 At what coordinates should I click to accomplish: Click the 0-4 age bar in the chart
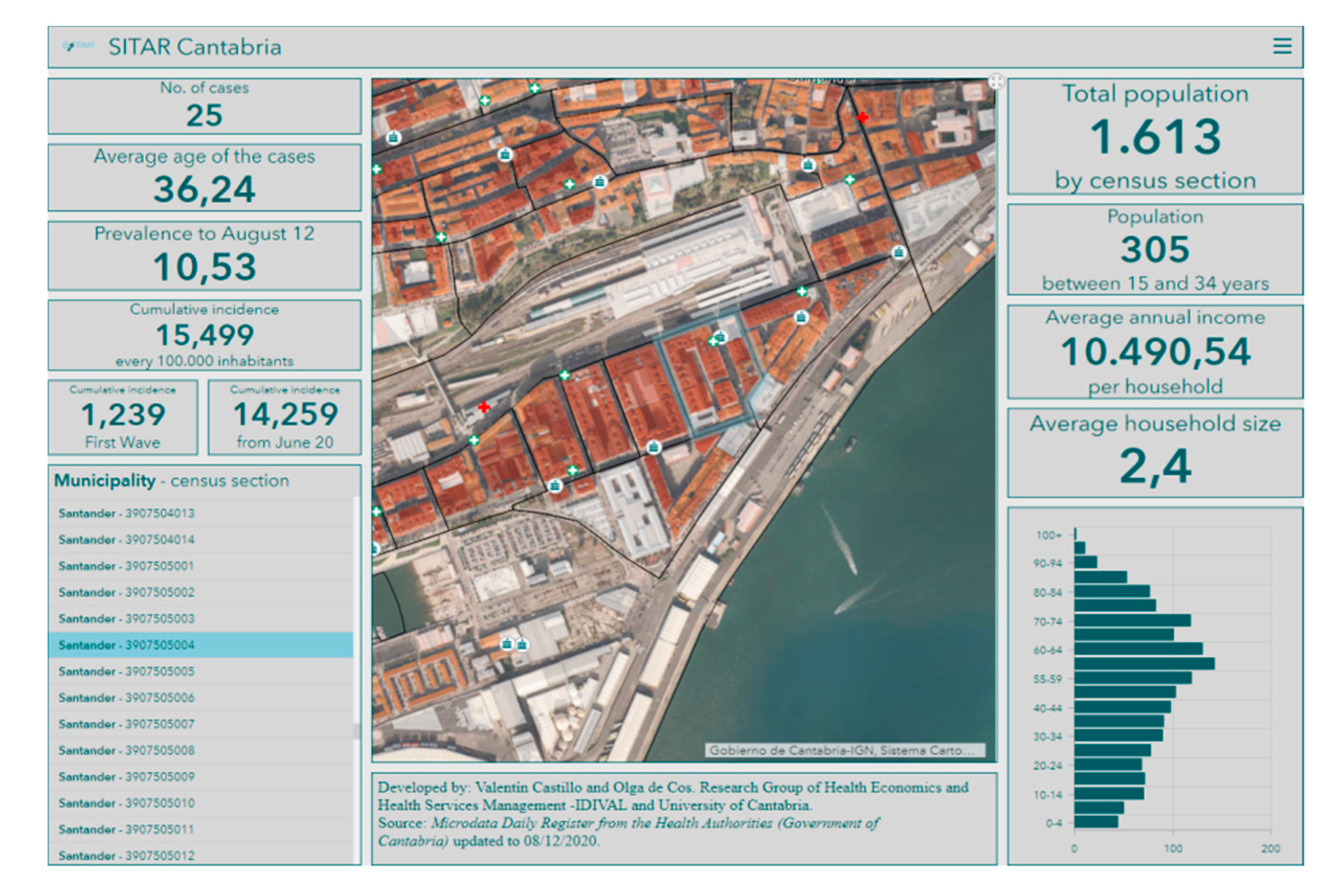point(1096,822)
